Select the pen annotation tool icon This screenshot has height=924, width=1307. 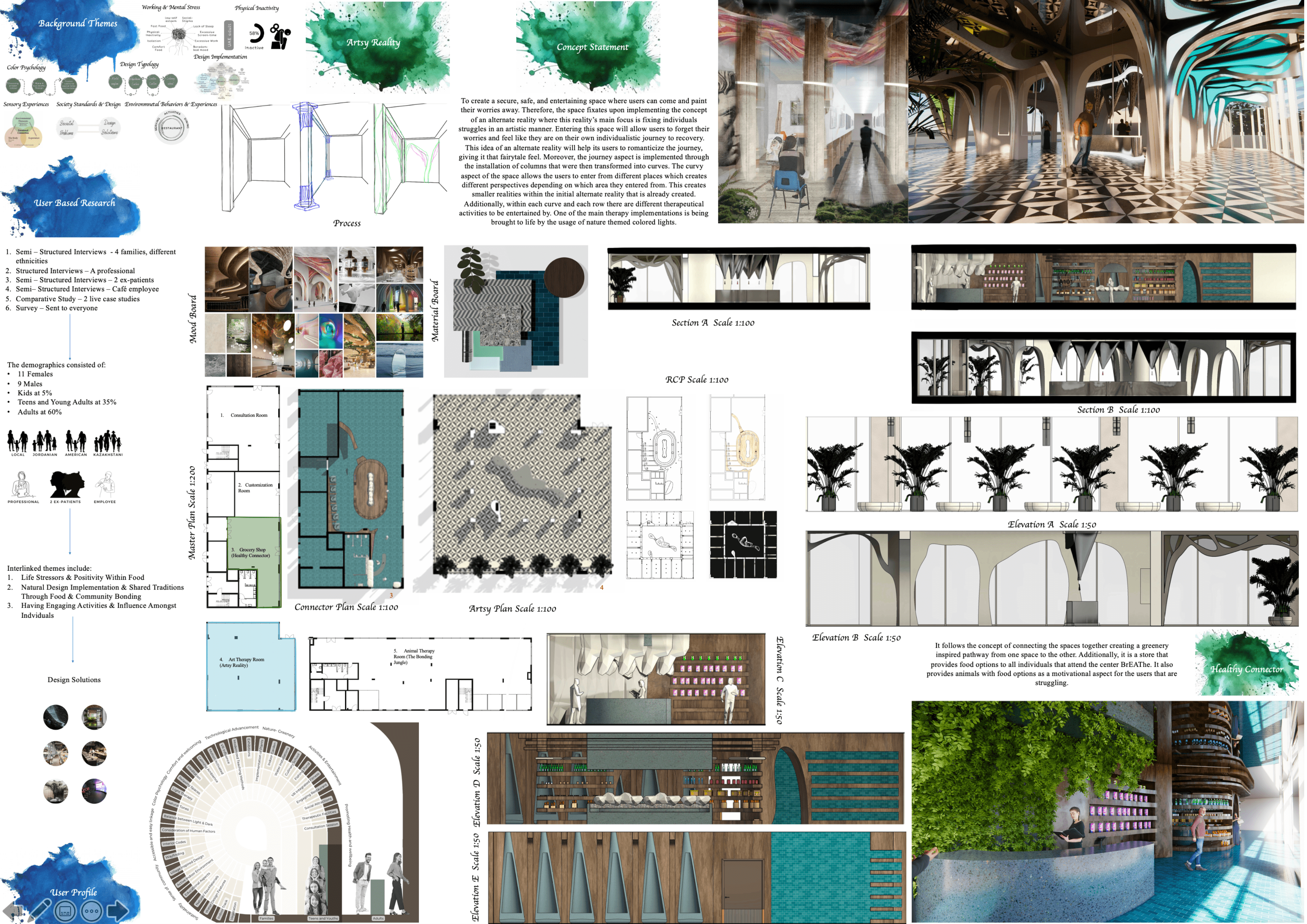point(39,910)
